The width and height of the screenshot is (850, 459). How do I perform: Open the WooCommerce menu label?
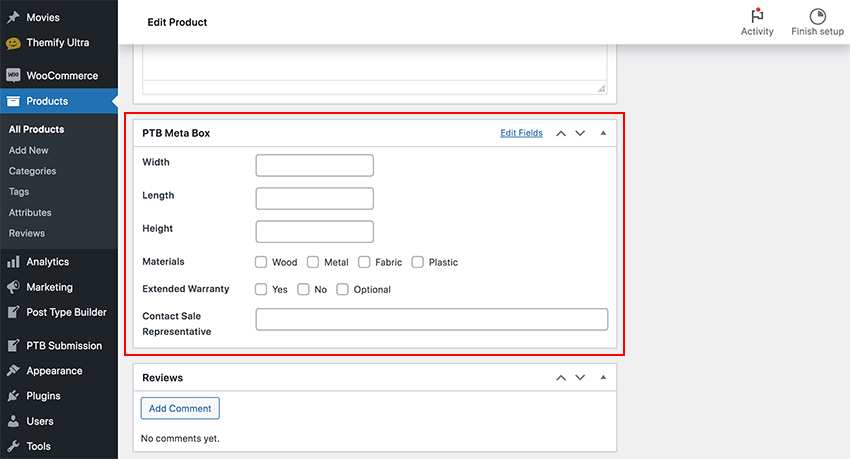[62, 76]
